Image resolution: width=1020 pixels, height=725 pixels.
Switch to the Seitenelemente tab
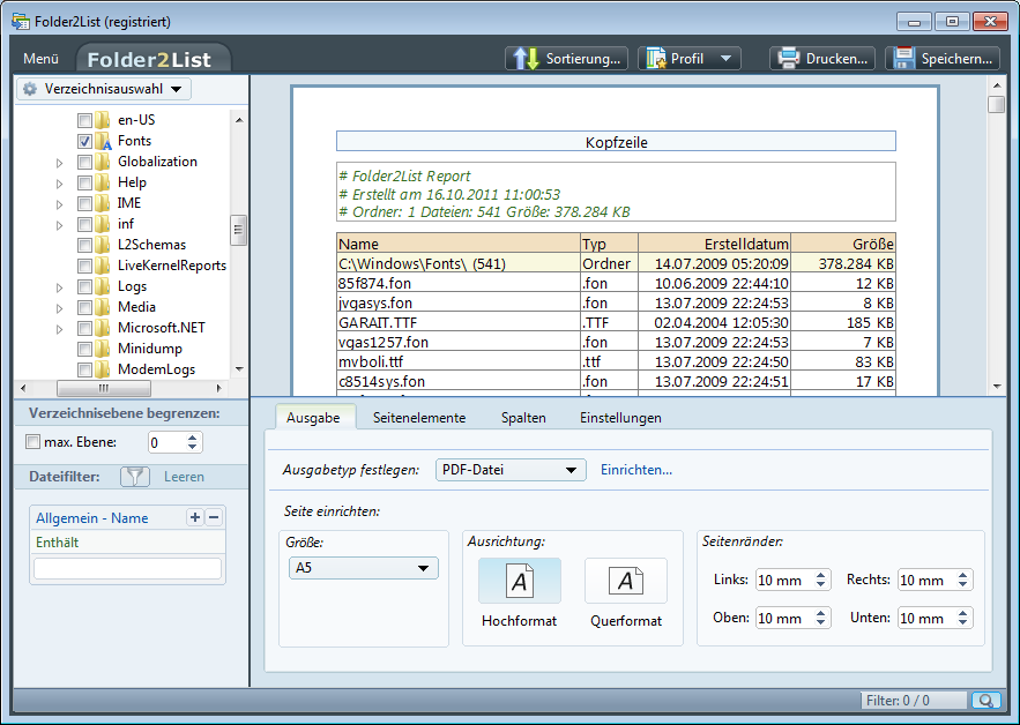[x=419, y=418]
